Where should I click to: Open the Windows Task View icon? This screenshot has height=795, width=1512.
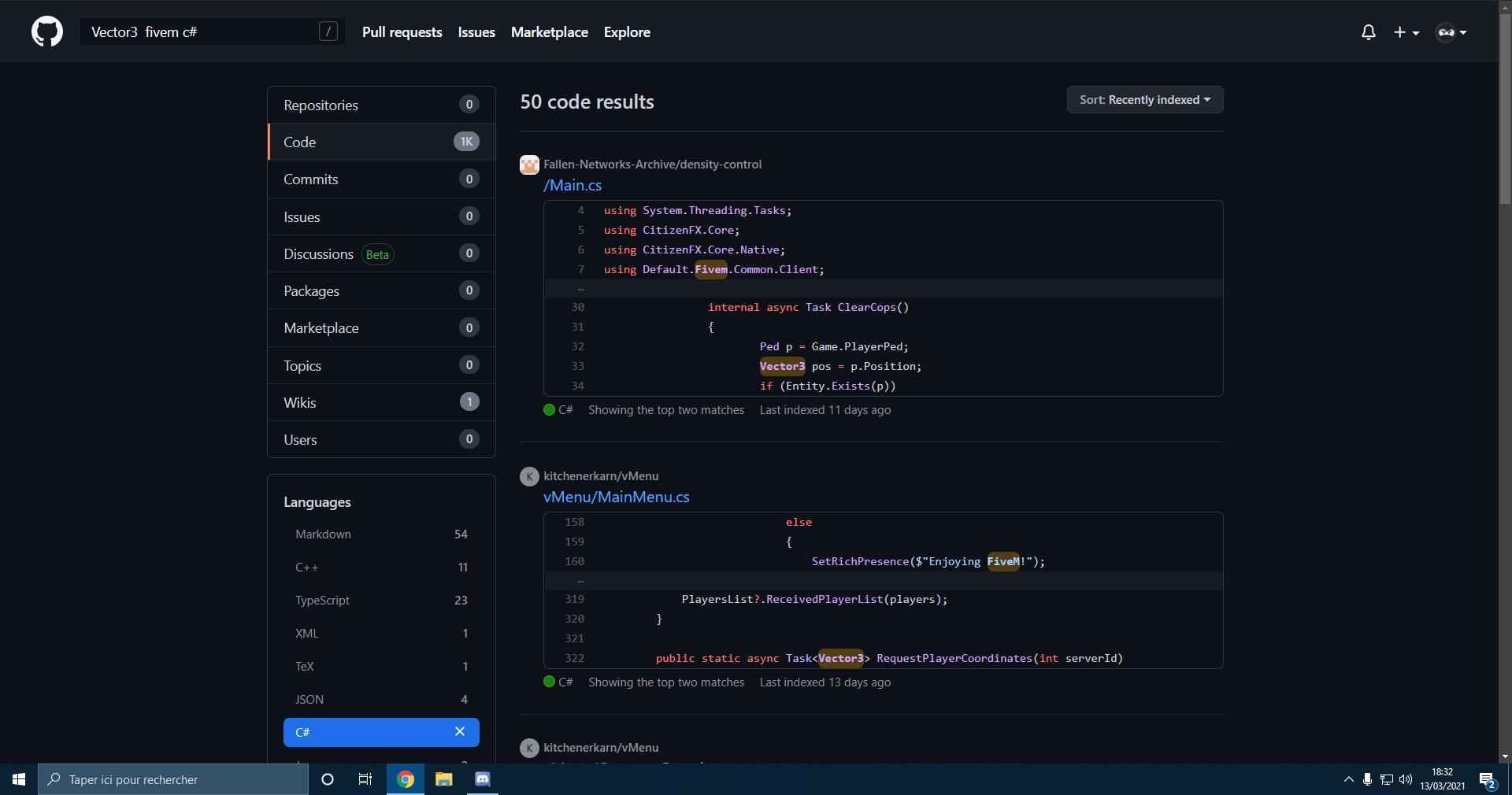click(365, 779)
